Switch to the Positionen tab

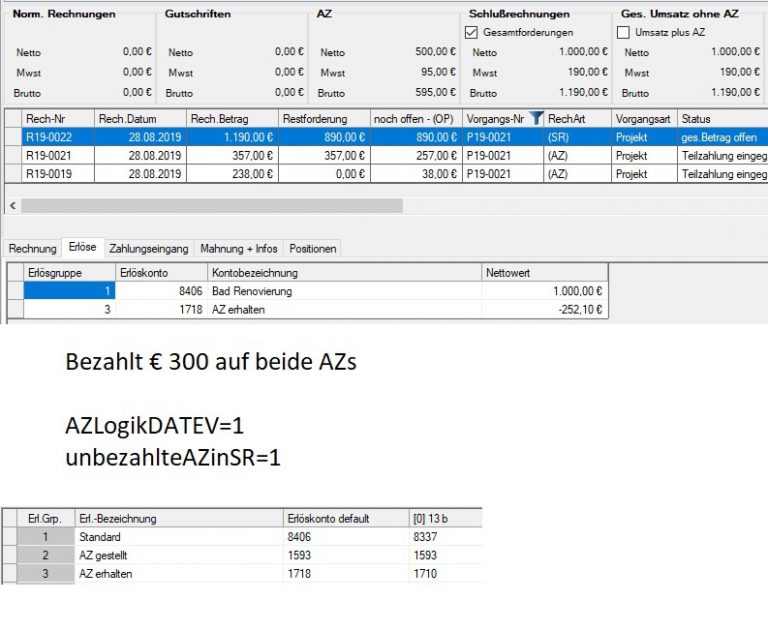313,248
